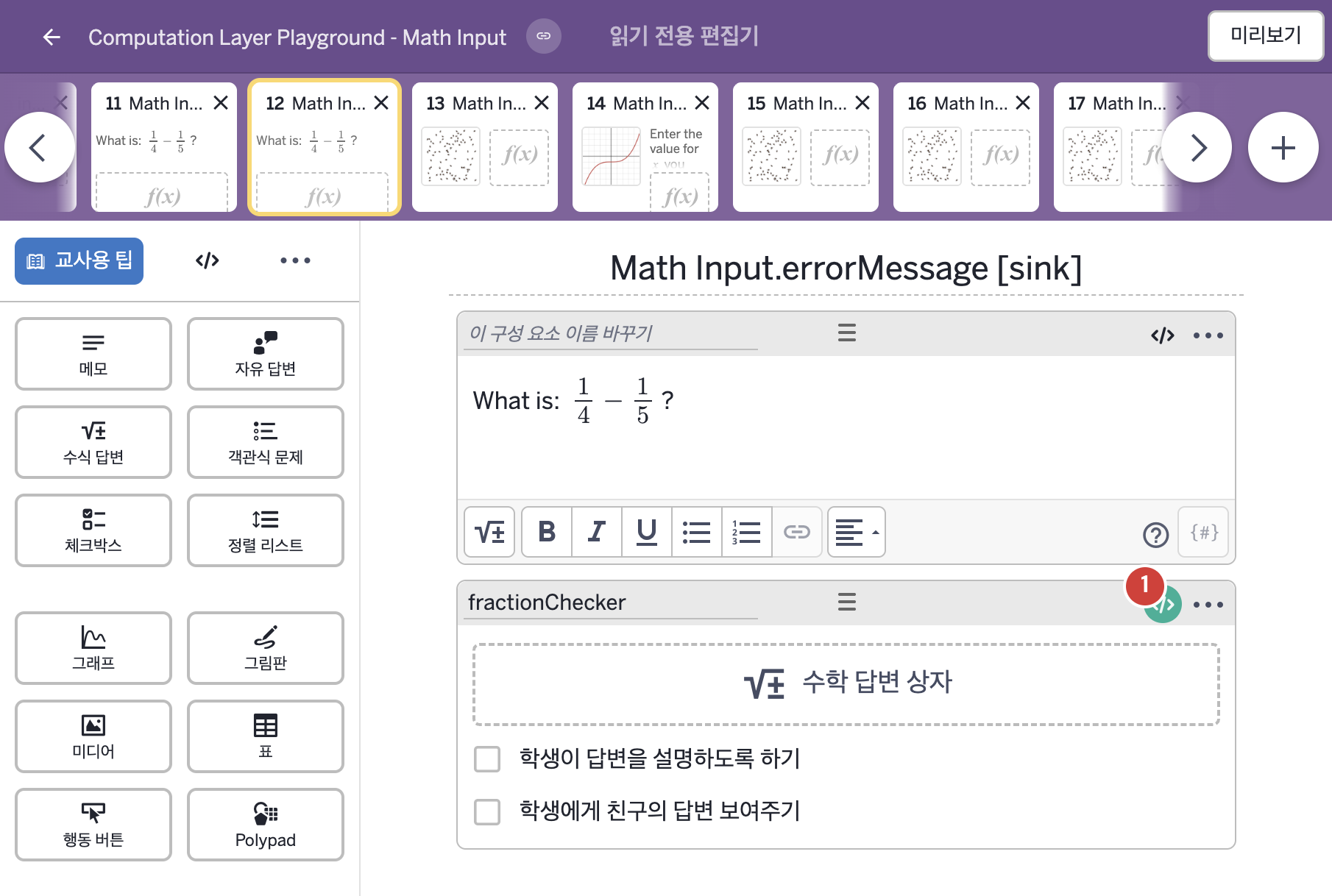Image resolution: width=1332 pixels, height=896 pixels.
Task: Toggle bold formatting
Action: tap(547, 532)
